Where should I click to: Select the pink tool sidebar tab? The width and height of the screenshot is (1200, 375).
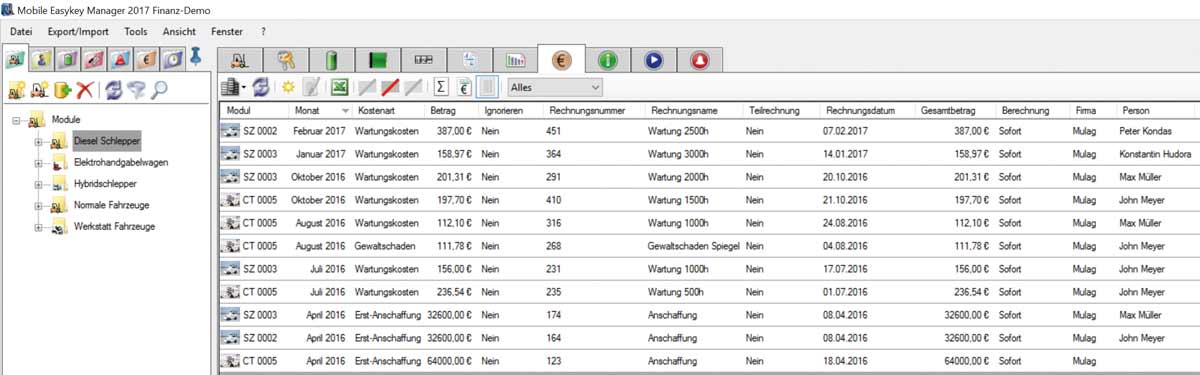93,58
